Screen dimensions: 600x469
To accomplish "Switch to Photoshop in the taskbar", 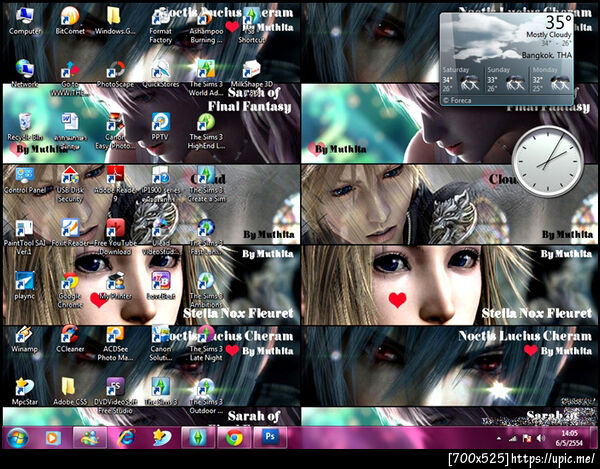I will 270,438.
